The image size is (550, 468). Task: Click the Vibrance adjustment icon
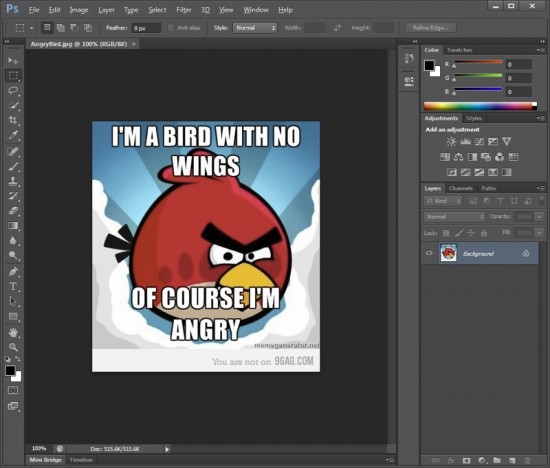click(507, 142)
